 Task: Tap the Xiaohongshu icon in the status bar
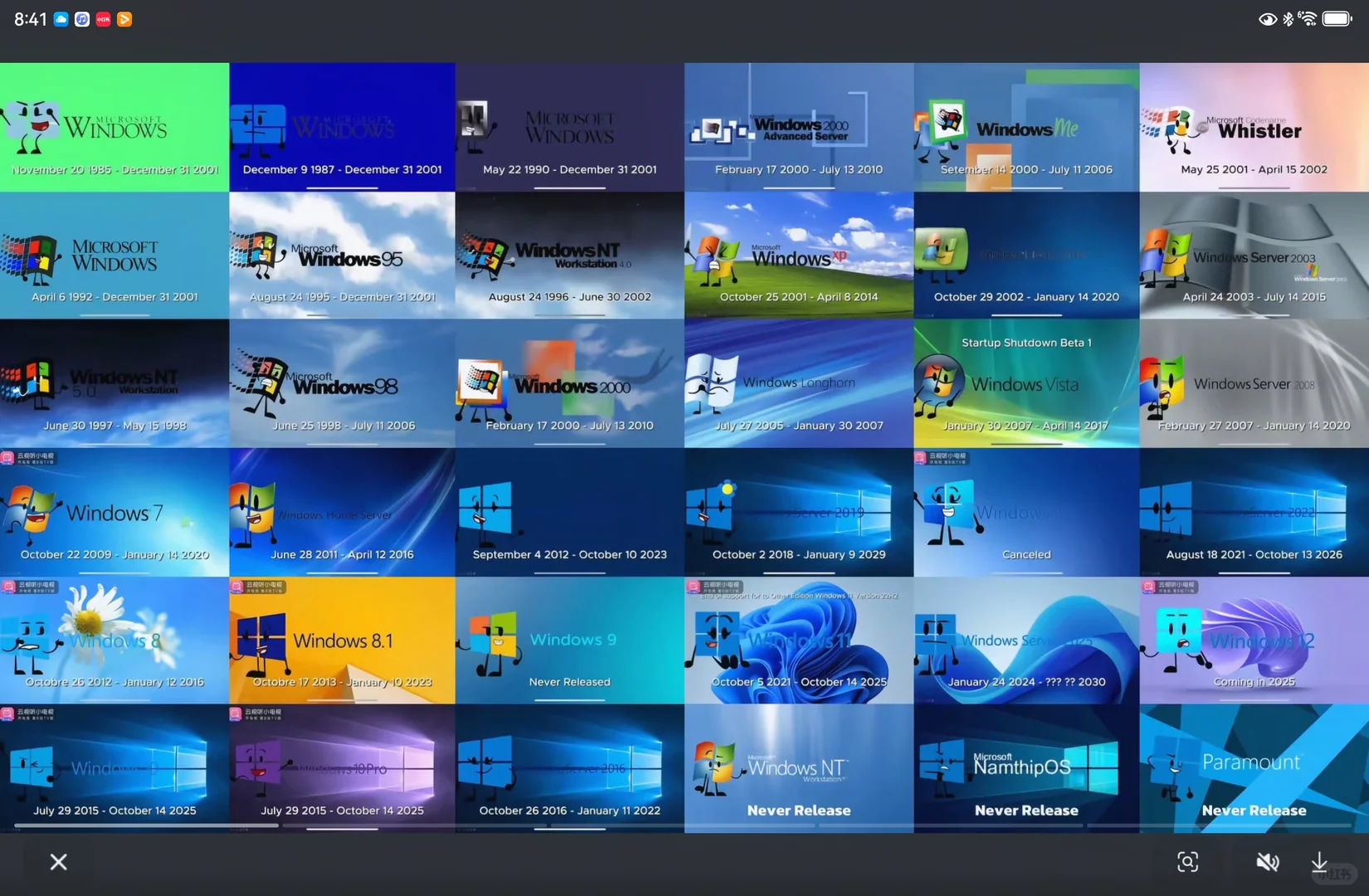(x=103, y=18)
